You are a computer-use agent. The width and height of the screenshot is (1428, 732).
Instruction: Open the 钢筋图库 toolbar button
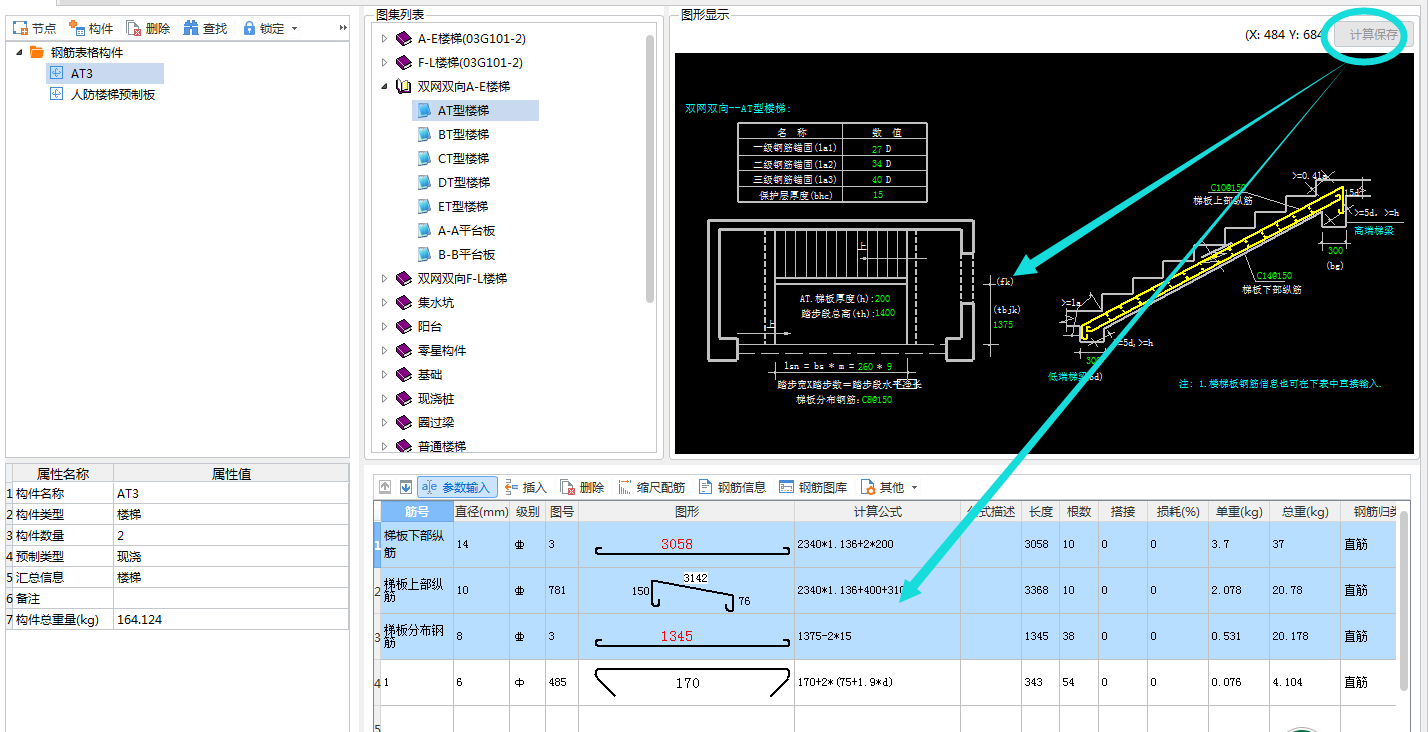click(813, 487)
